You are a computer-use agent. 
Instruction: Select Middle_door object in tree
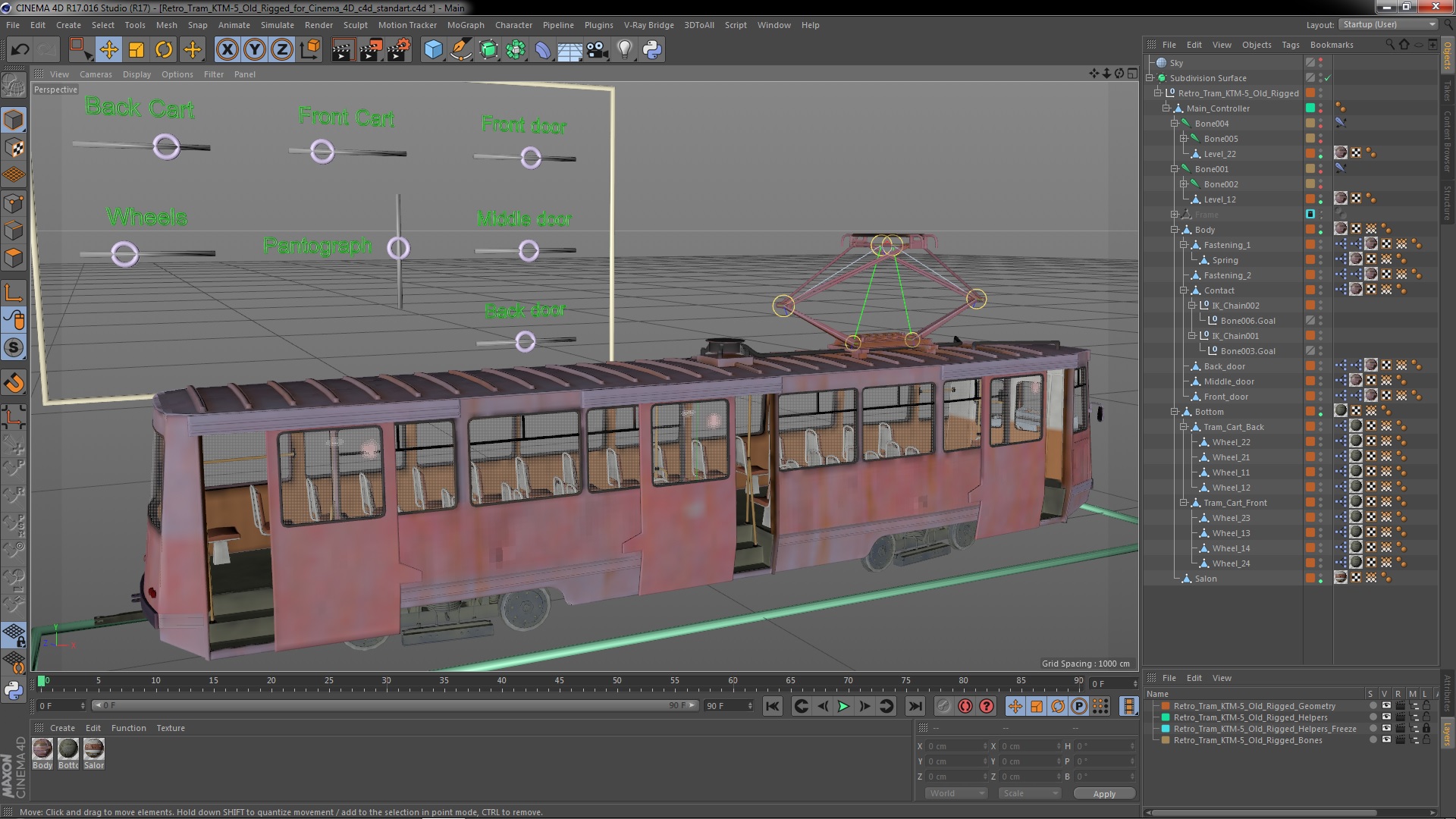click(1228, 381)
